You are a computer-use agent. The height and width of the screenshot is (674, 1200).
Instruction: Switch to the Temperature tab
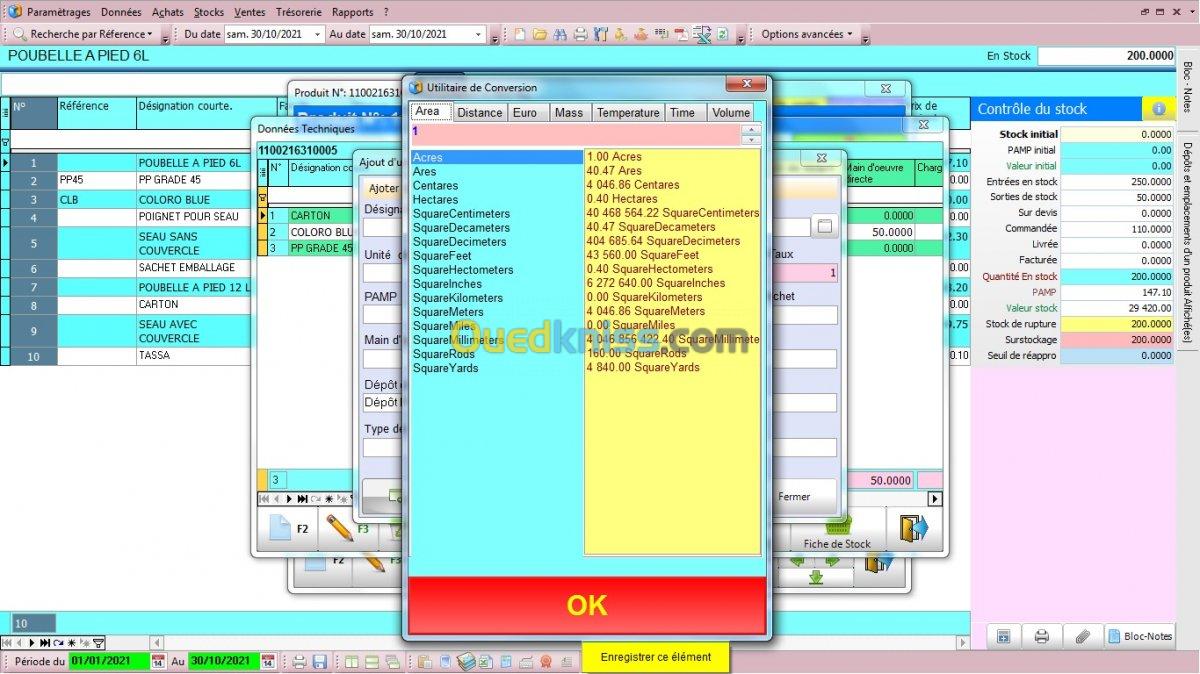(628, 113)
